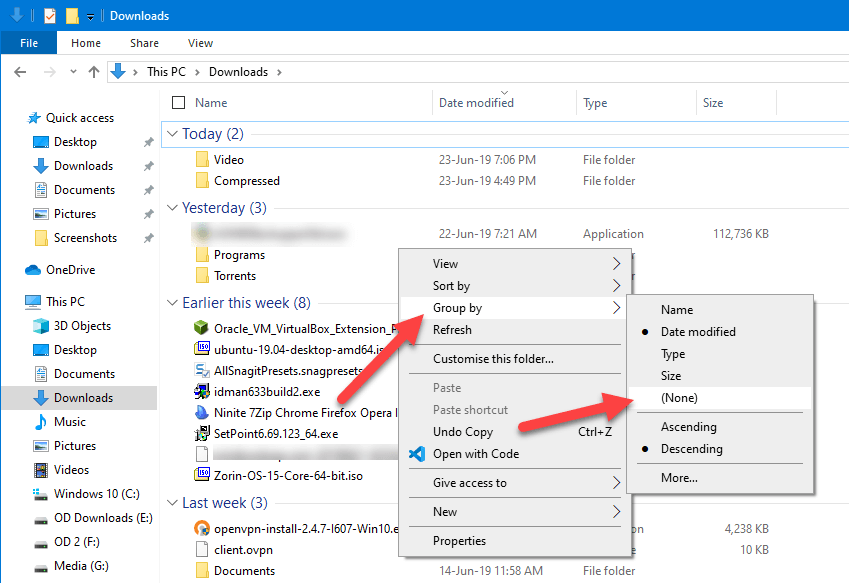Select the Video folder icon
The height and width of the screenshot is (583, 849).
pos(202,160)
